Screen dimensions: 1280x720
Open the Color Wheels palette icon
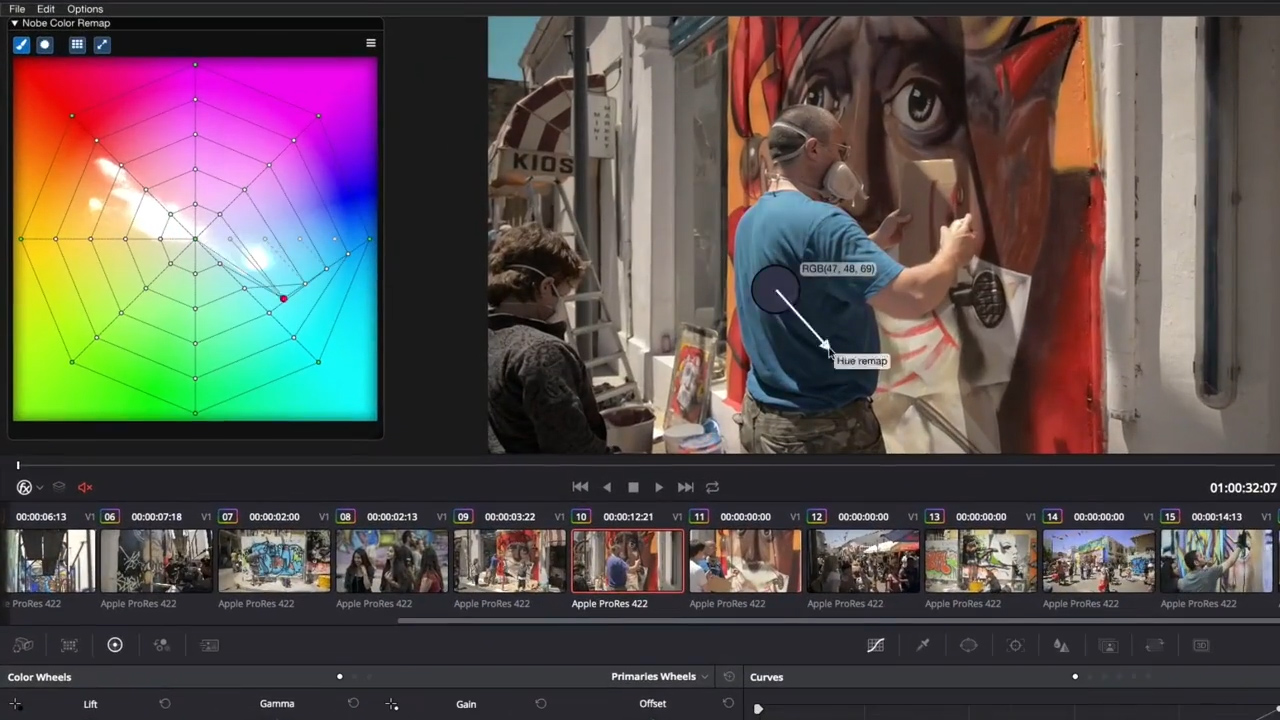[x=115, y=646]
